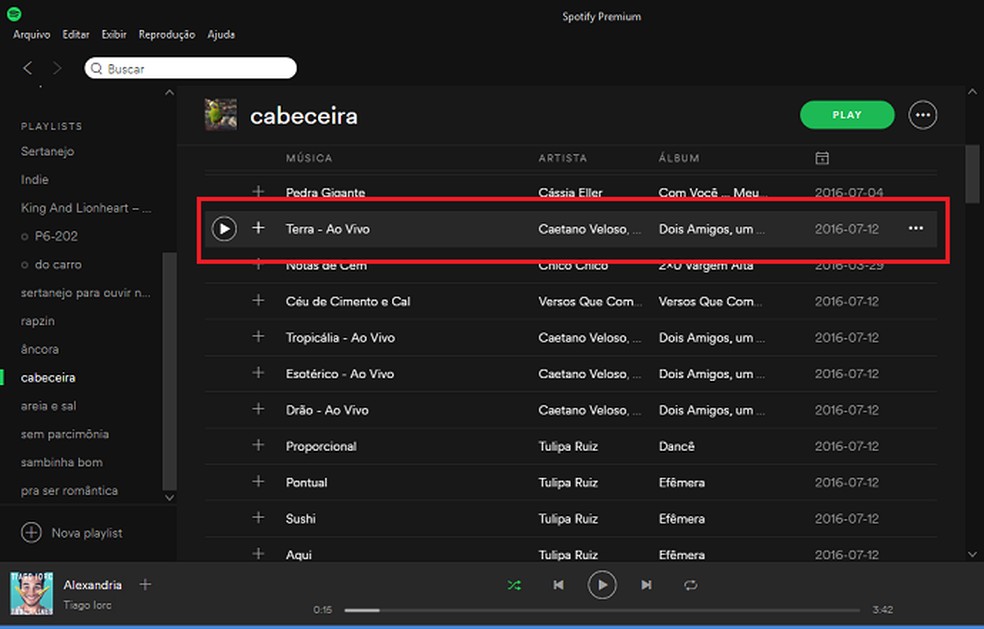This screenshot has width=984, height=629.
Task: Click inside the Buscar search field
Action: click(x=190, y=68)
